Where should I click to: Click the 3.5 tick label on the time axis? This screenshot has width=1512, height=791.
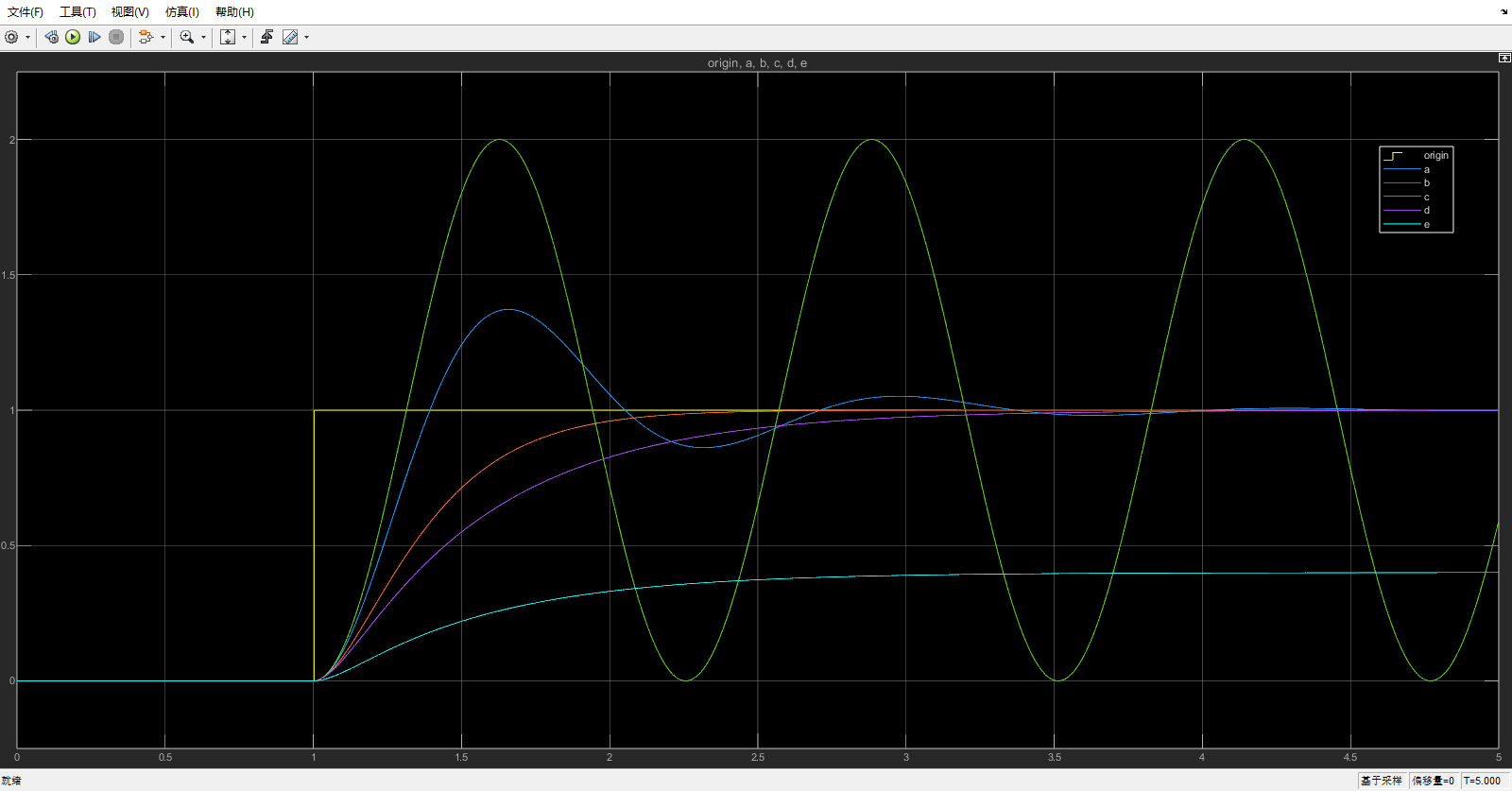[x=1055, y=757]
